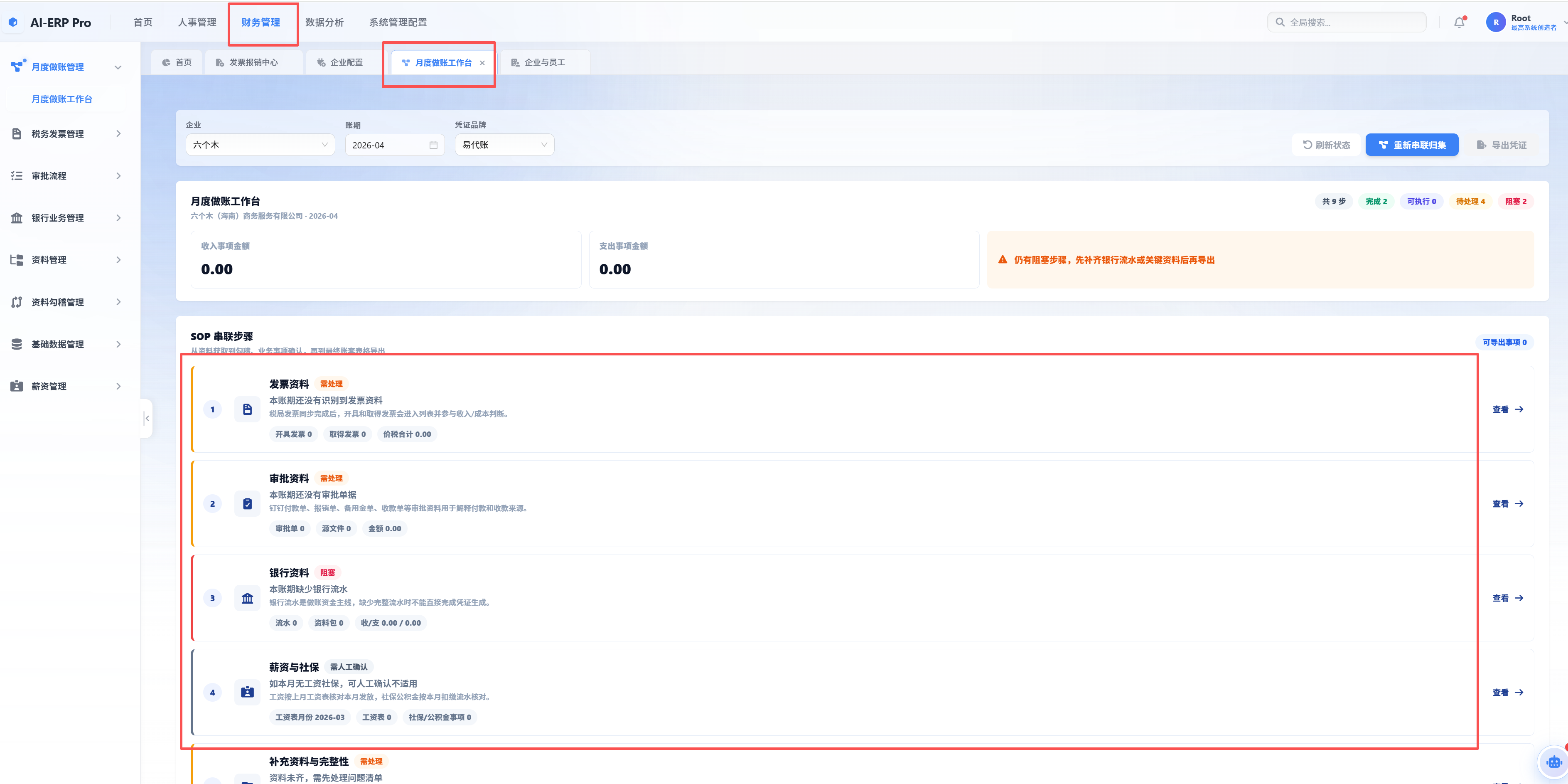Collapse the 月度做账管理 sidebar section

(66, 67)
